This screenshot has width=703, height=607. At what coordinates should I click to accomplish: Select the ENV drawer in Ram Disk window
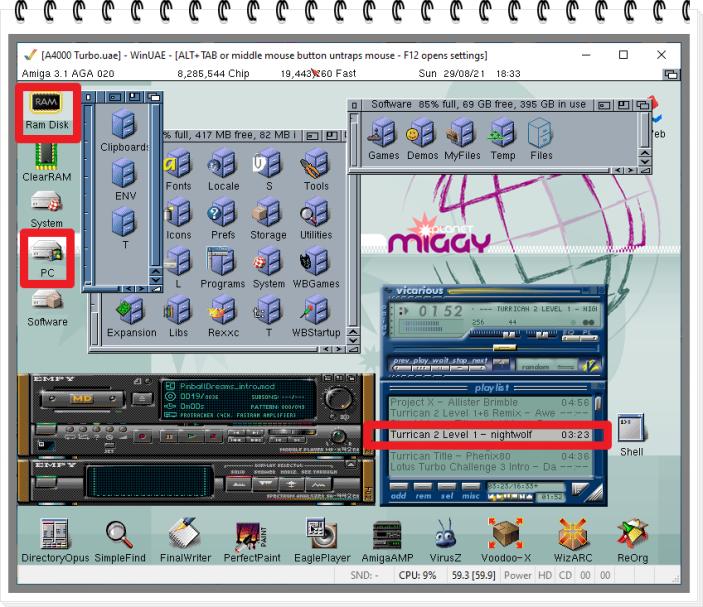(x=125, y=180)
